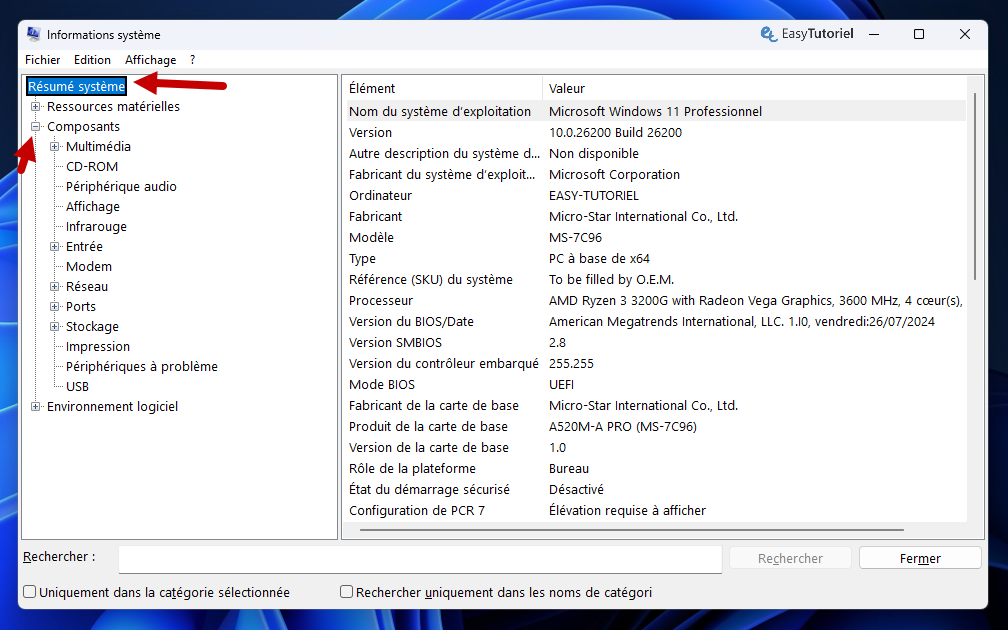Select the Multimédia tree item

coord(98,147)
